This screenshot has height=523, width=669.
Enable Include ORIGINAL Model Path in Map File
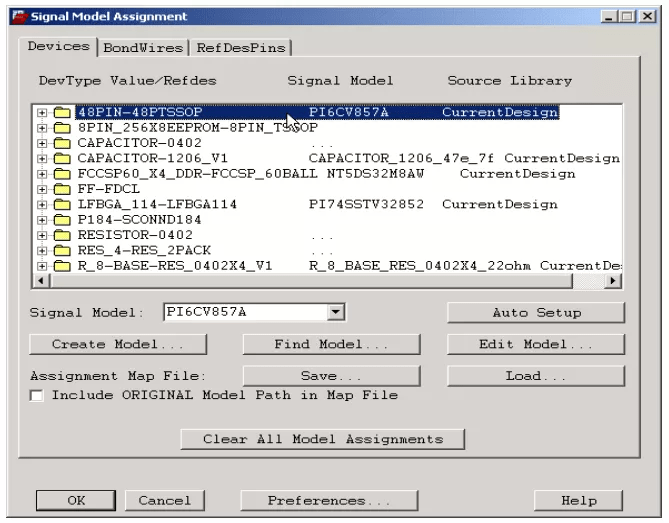(x=37, y=396)
